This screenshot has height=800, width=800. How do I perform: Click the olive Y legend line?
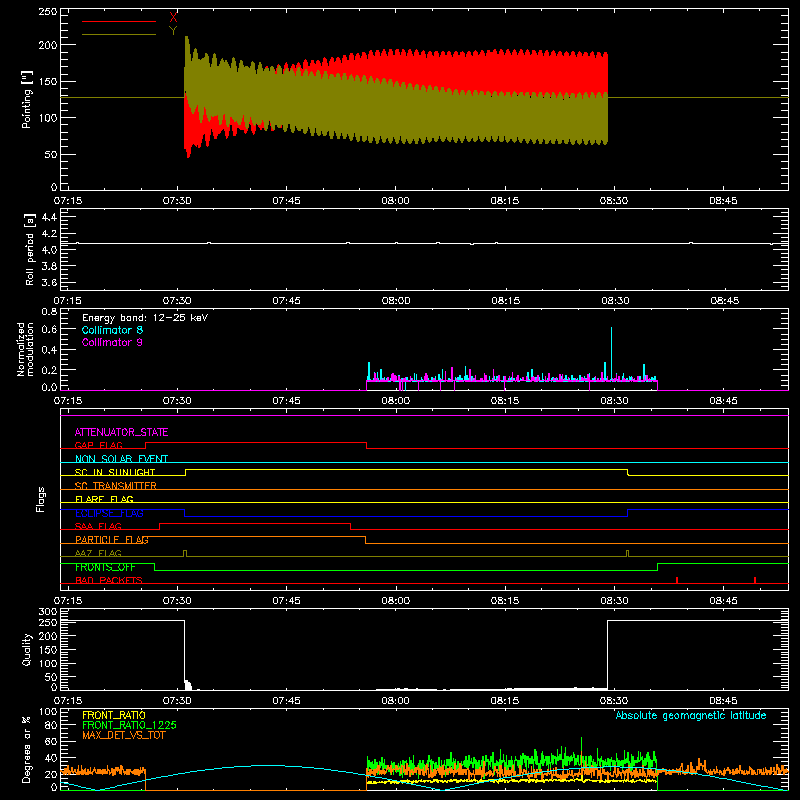pos(119,34)
